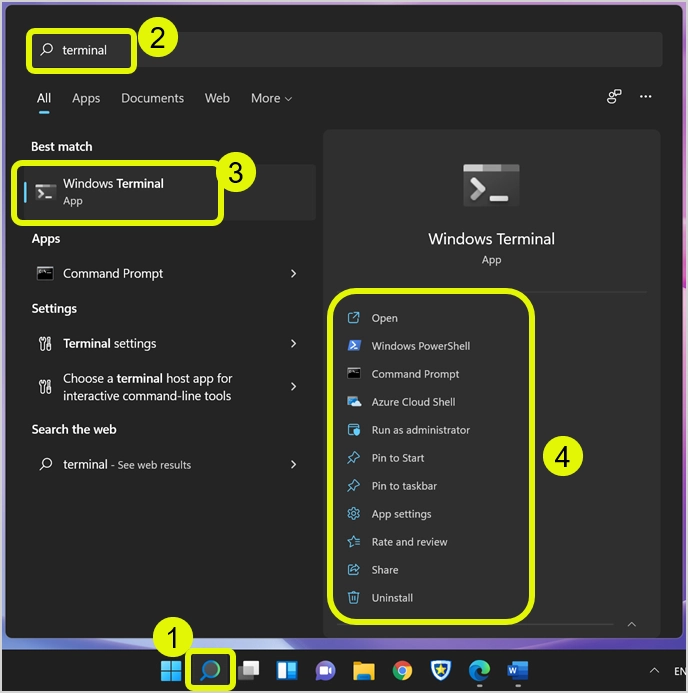688x693 pixels.
Task: Open File Explorer from the taskbar
Action: click(x=364, y=671)
